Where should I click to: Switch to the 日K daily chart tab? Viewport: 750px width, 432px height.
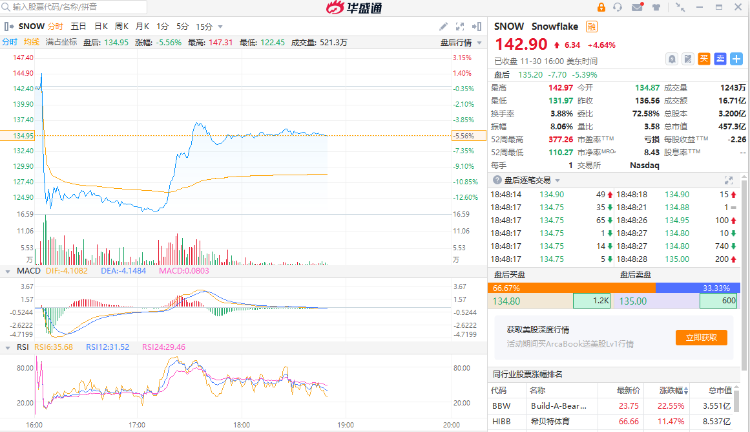click(x=100, y=25)
